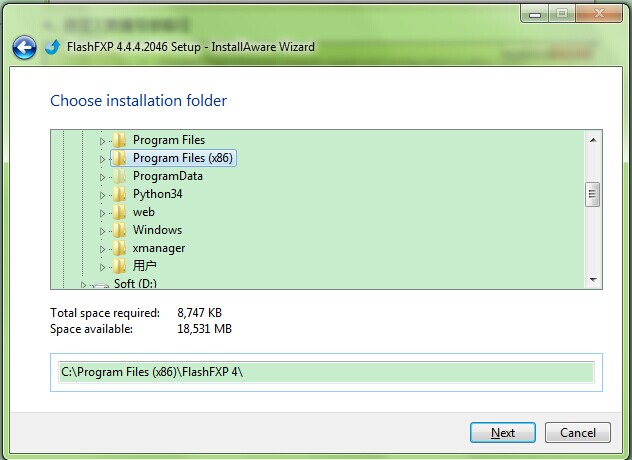The height and width of the screenshot is (460, 632).
Task: Click the folder tree scroll up arrow
Action: click(593, 140)
